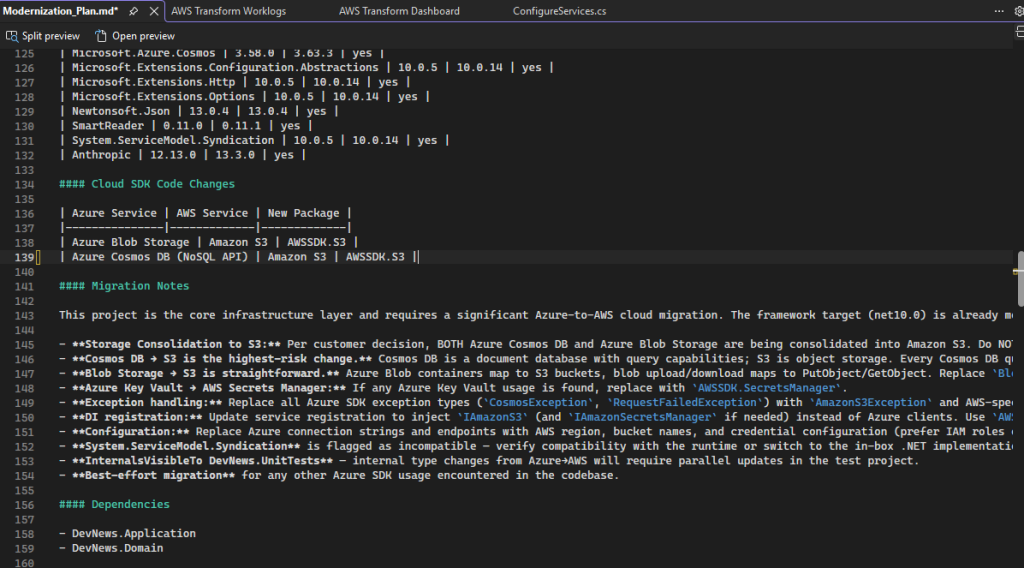
Task: Click the vertical scrollbar thumb
Action: pos(1020,278)
